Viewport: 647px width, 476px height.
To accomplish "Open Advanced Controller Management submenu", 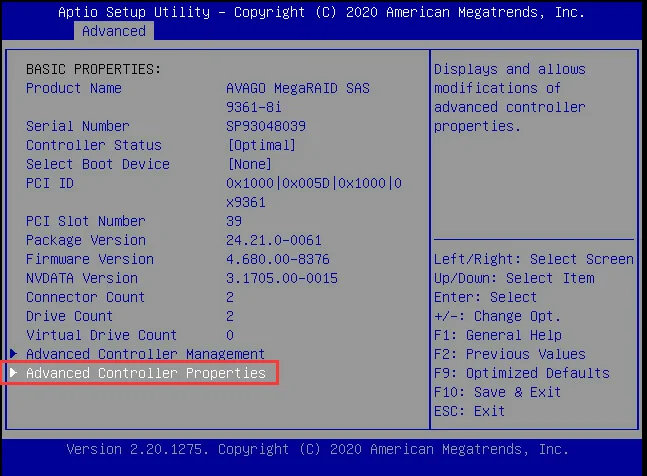I will 145,354.
